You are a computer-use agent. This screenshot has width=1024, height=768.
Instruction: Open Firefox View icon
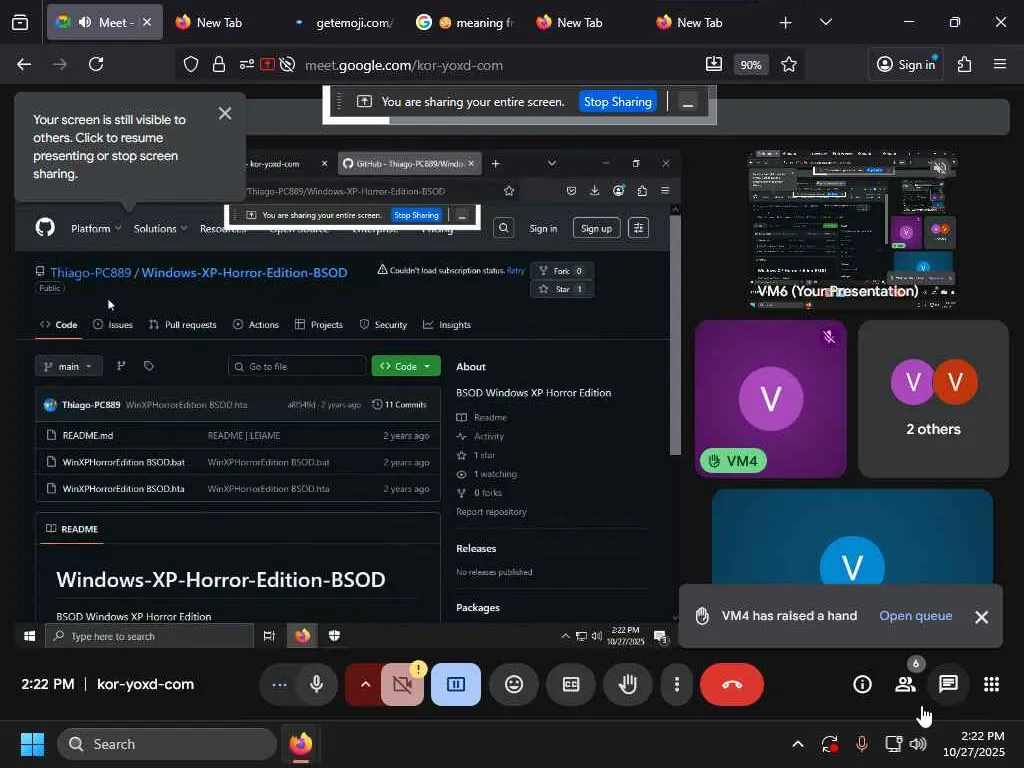coord(20,23)
